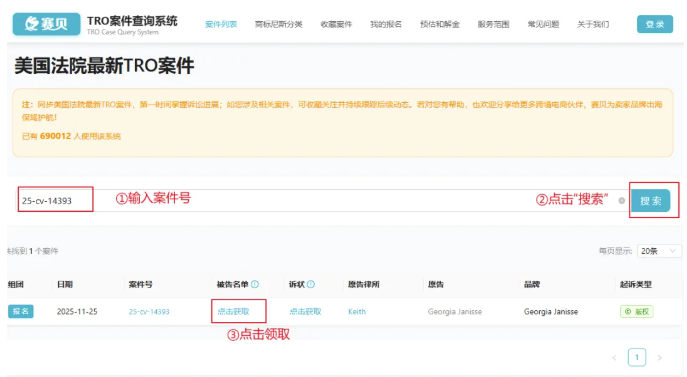Viewport: 687px width, 377px height.
Task: Open the Keith law firm link
Action: [357, 312]
